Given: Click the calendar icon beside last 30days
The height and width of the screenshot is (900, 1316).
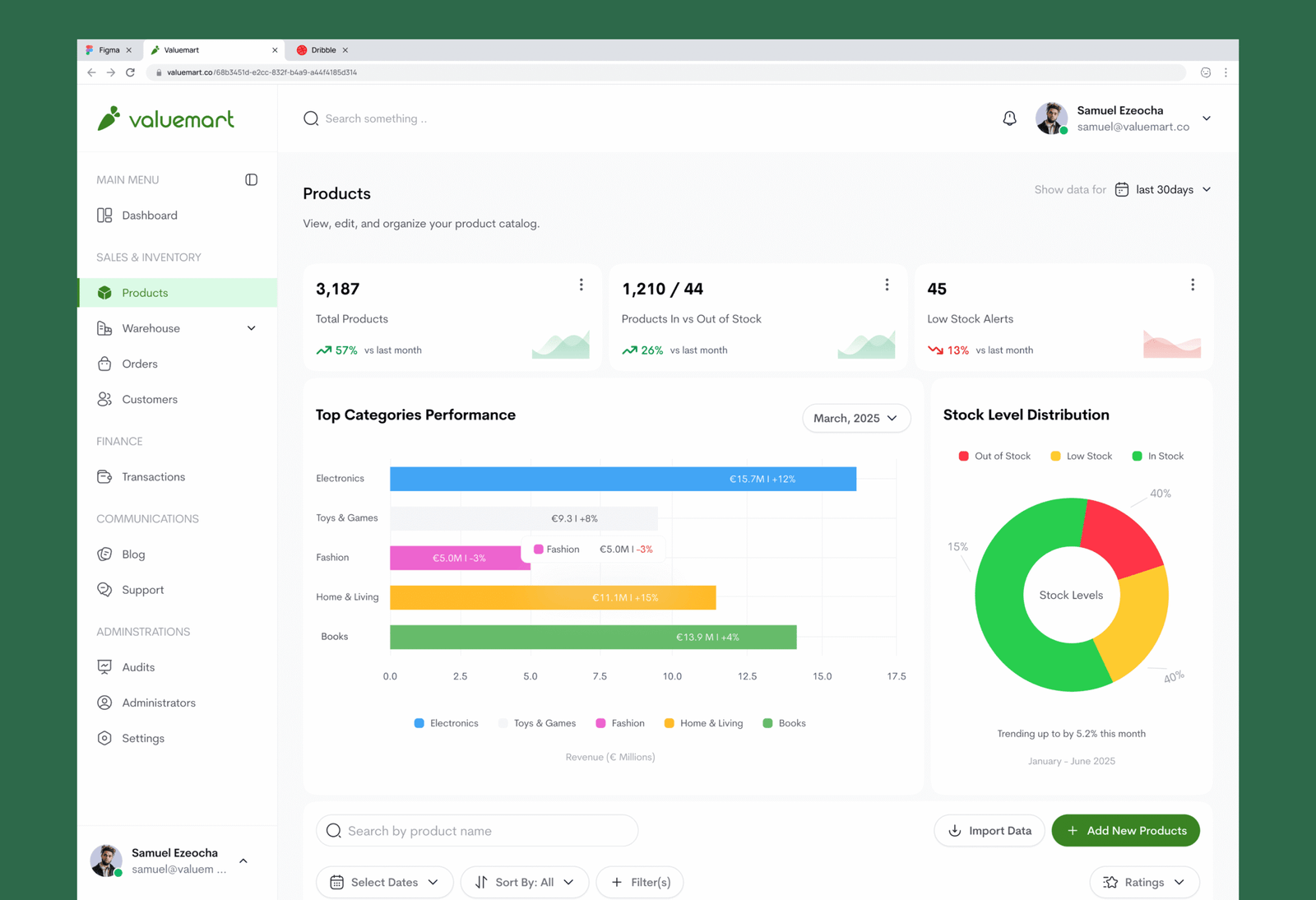Looking at the screenshot, I should click(1121, 190).
